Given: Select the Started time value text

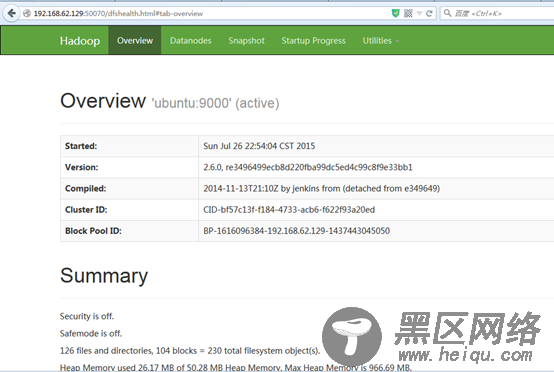Looking at the screenshot, I should [x=259, y=146].
